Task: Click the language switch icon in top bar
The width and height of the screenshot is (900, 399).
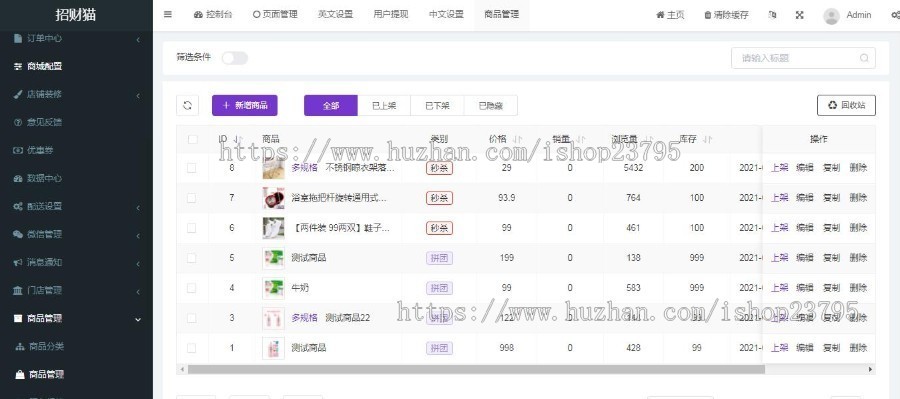Action: tap(772, 15)
